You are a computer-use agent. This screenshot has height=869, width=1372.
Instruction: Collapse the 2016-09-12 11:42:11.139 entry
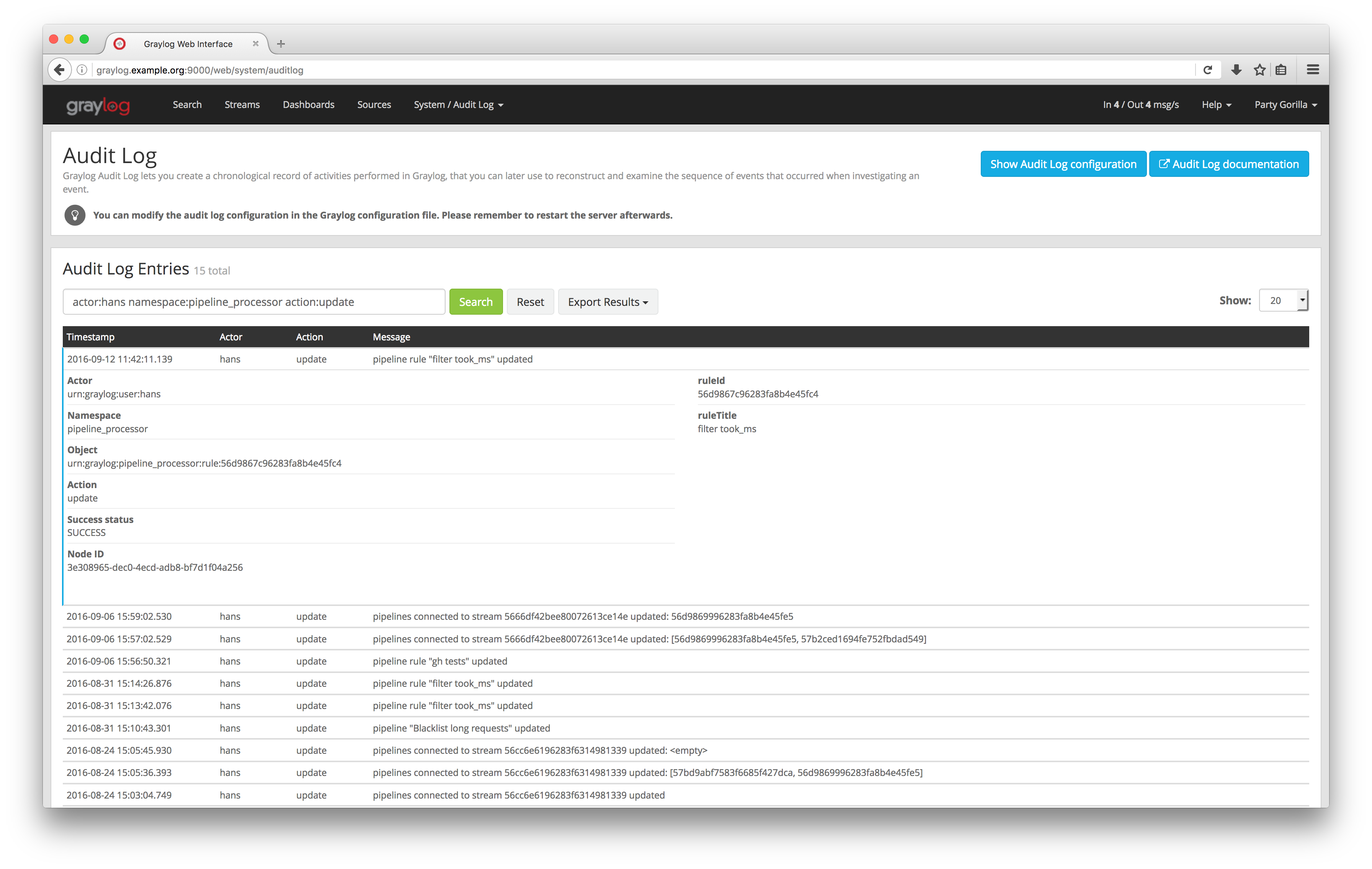coord(686,359)
